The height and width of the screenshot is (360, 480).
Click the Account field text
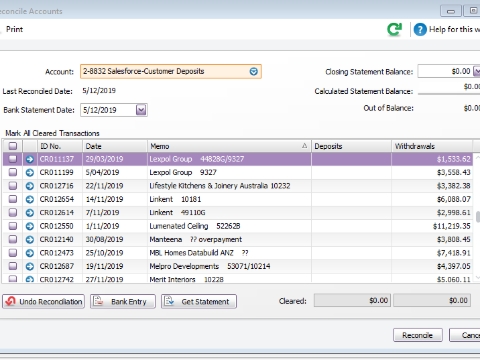143,71
